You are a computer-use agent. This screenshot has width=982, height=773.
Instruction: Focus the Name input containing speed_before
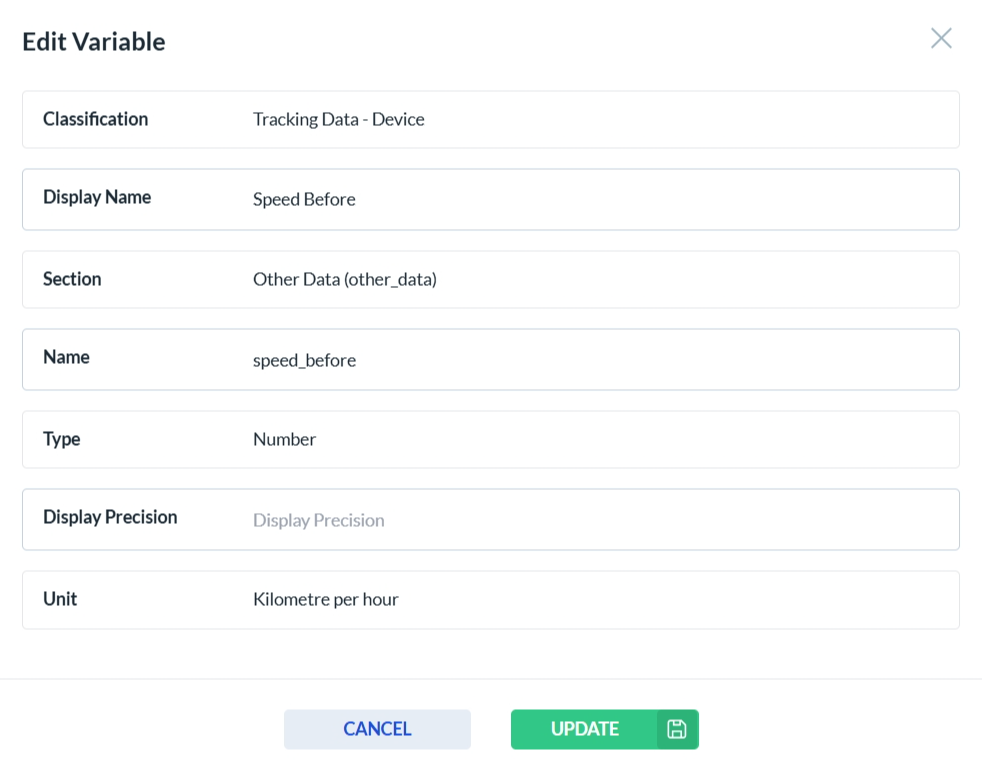(x=600, y=360)
